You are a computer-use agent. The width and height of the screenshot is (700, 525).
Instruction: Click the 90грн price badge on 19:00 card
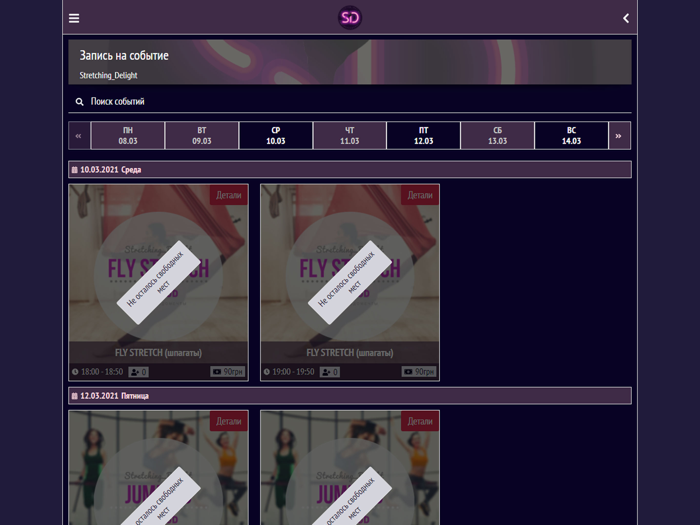[x=419, y=371]
